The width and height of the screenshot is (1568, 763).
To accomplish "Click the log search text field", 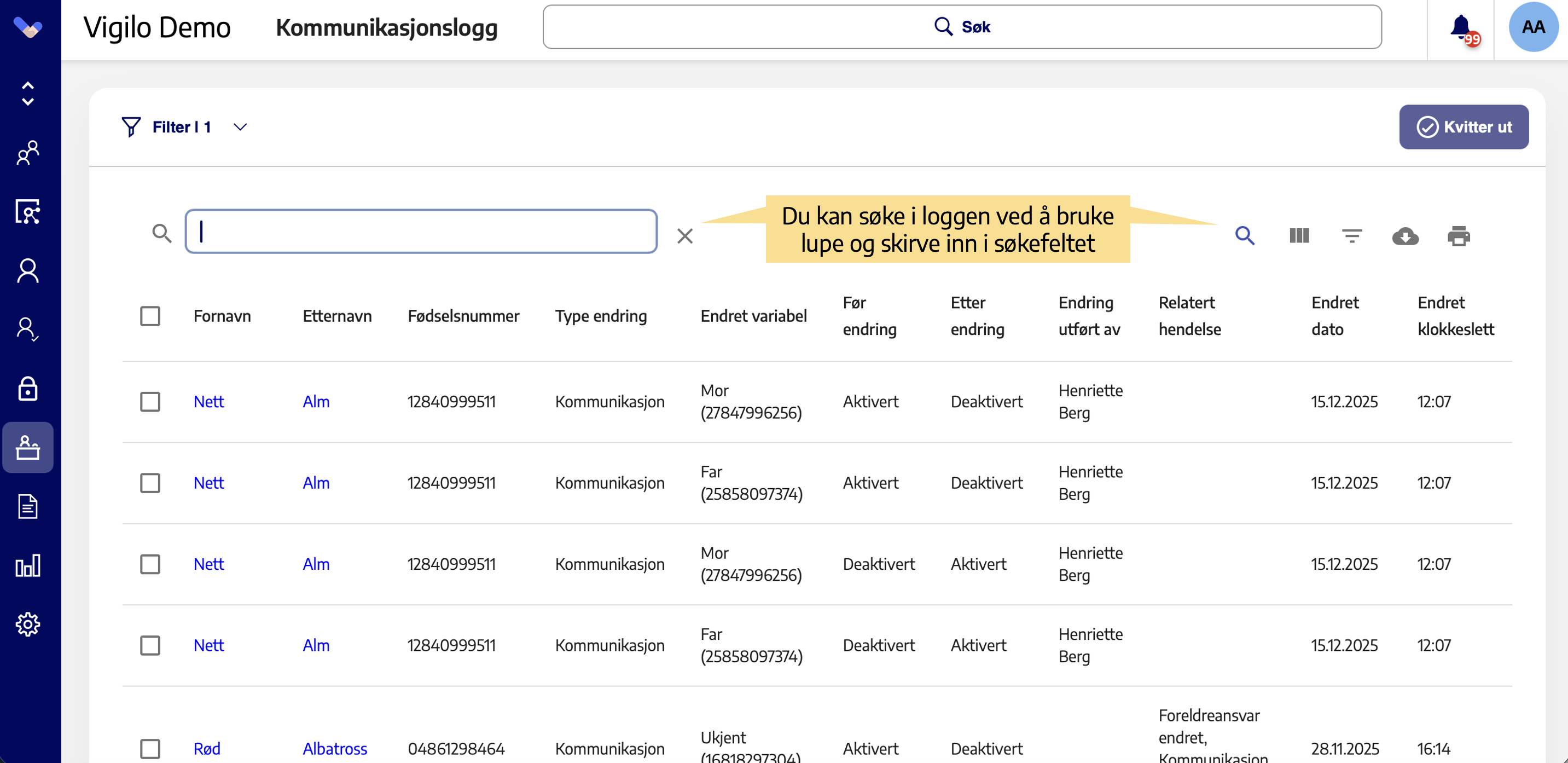I will 421,232.
